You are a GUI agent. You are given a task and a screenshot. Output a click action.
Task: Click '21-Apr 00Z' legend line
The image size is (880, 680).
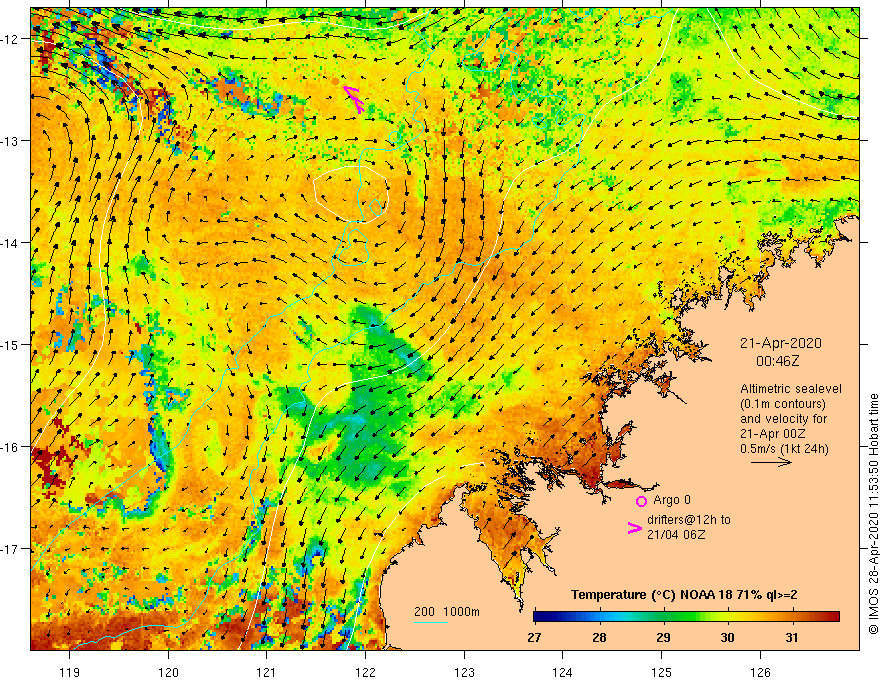(x=773, y=434)
